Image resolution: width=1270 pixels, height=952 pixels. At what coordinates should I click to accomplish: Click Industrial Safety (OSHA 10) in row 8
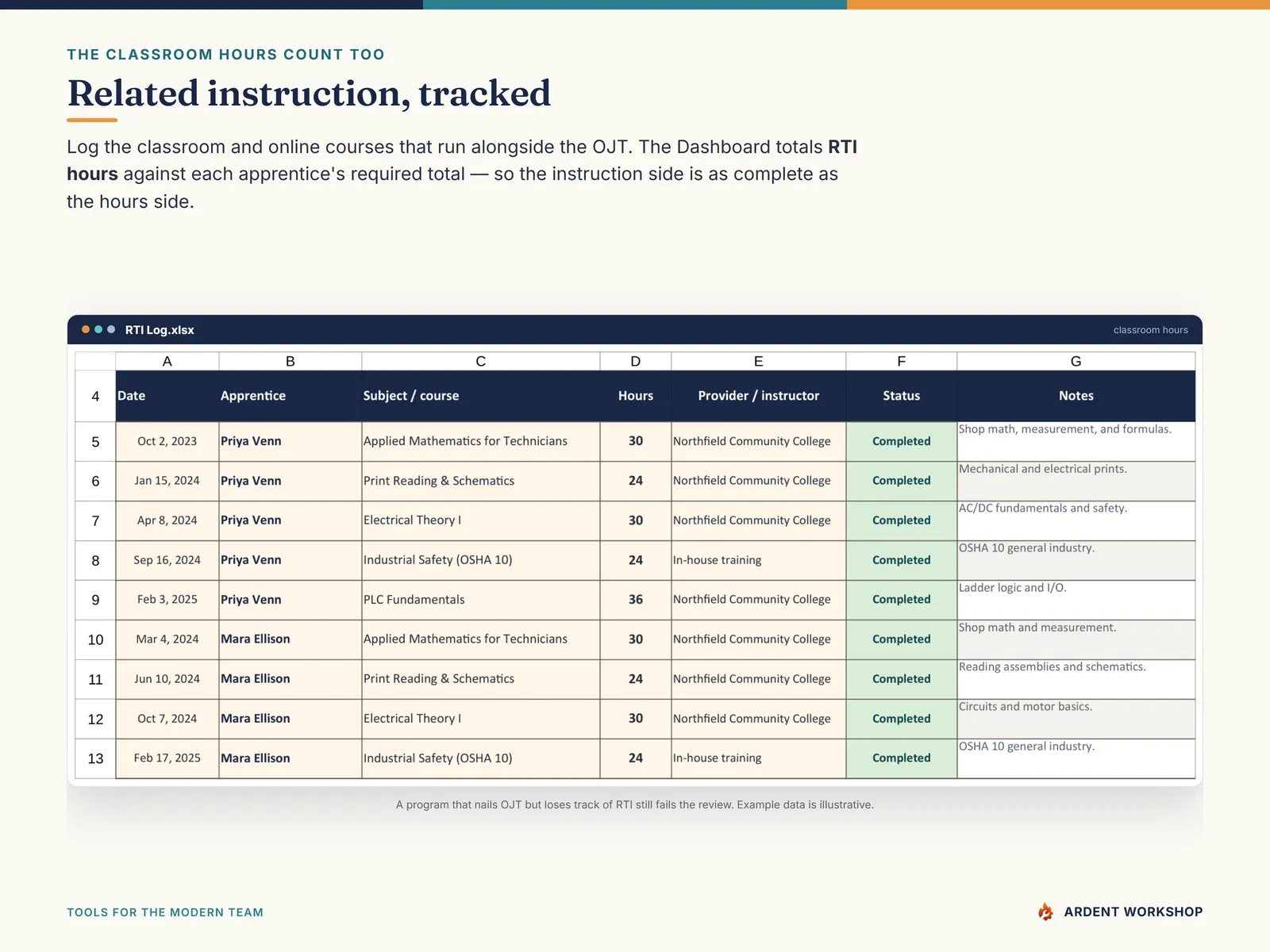(481, 560)
